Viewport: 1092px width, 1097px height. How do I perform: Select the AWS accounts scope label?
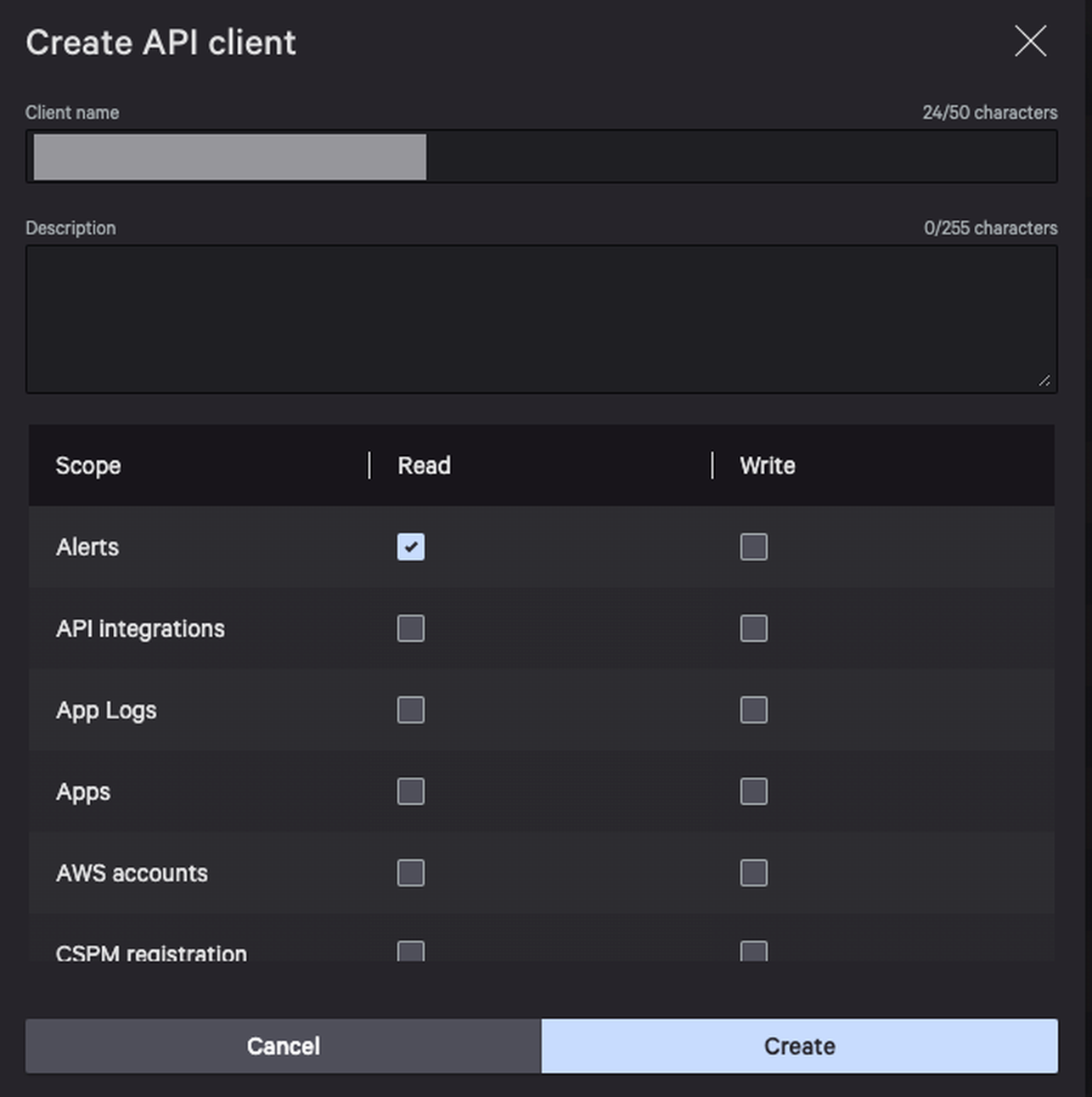132,873
